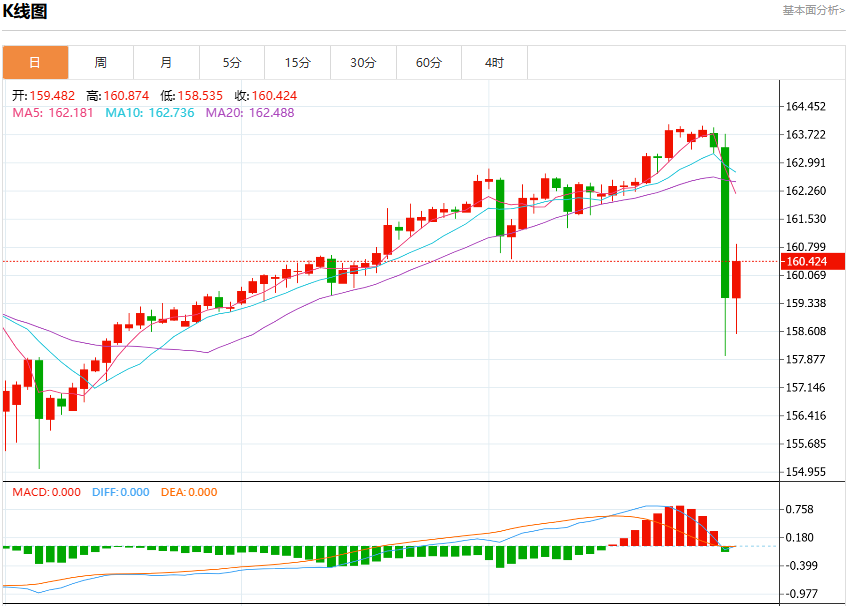This screenshot has height=606, width=855.
Task: Open the 60分 interval tab
Action: (x=429, y=63)
